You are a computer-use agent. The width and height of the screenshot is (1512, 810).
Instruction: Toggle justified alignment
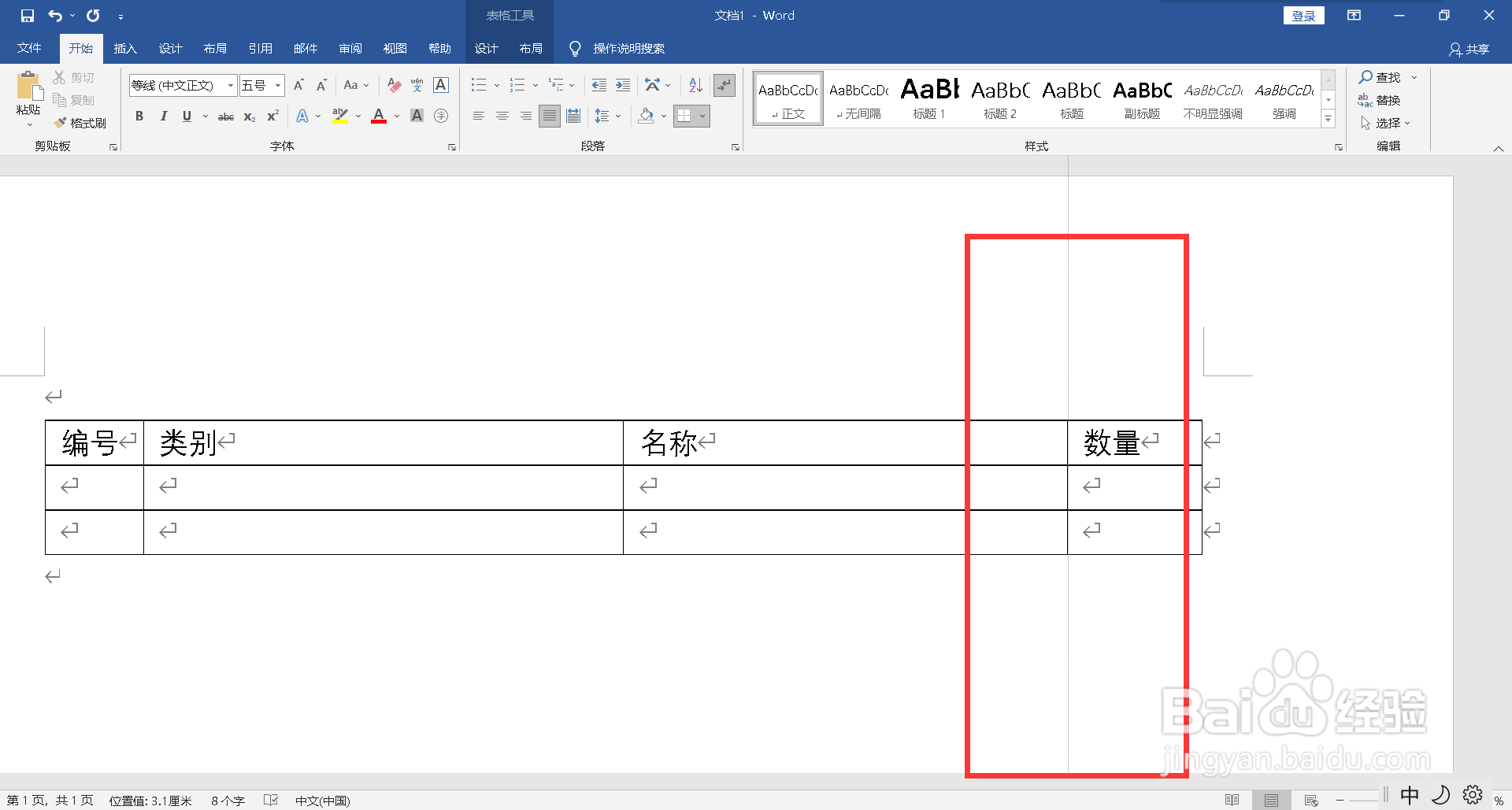pyautogui.click(x=550, y=117)
